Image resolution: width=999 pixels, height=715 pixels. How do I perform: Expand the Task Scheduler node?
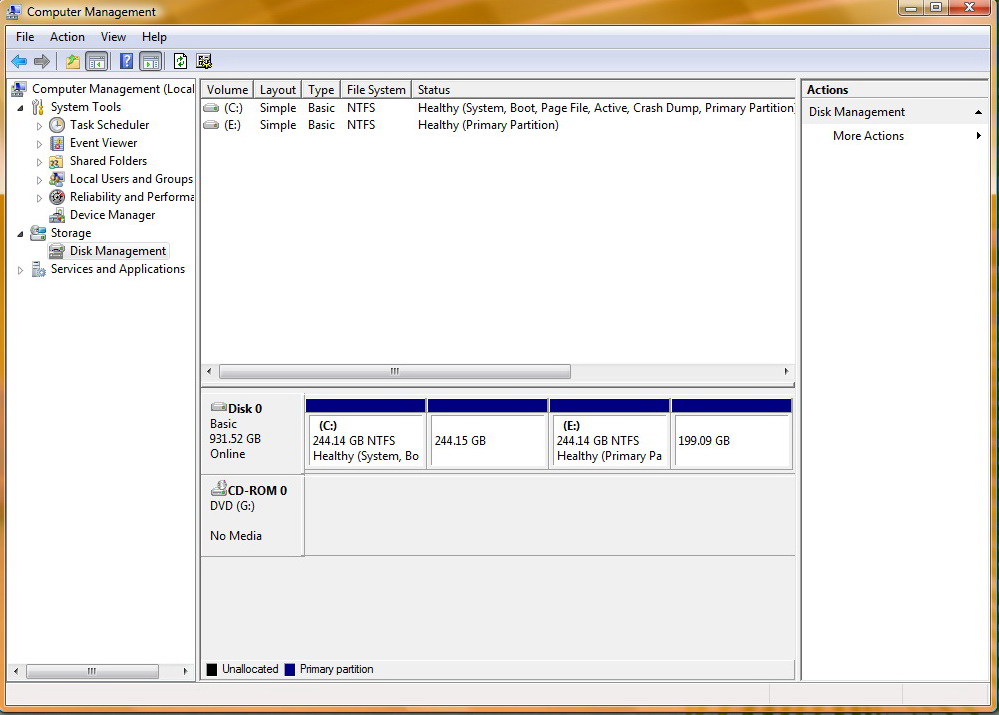[x=39, y=126]
